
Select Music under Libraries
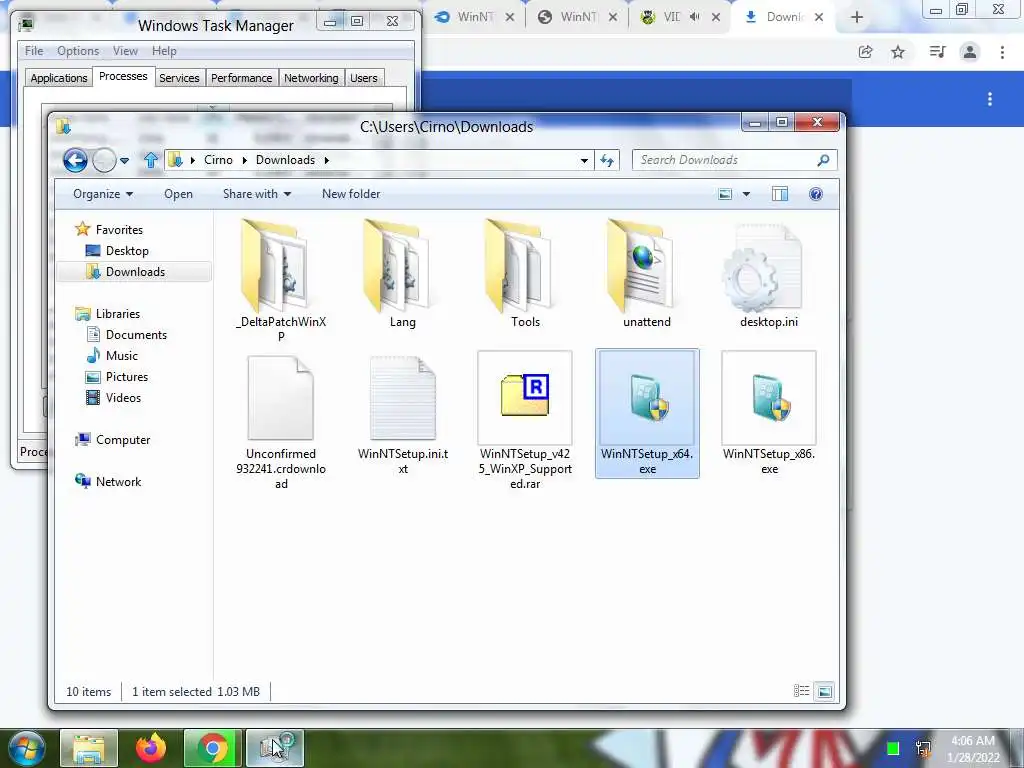point(121,355)
